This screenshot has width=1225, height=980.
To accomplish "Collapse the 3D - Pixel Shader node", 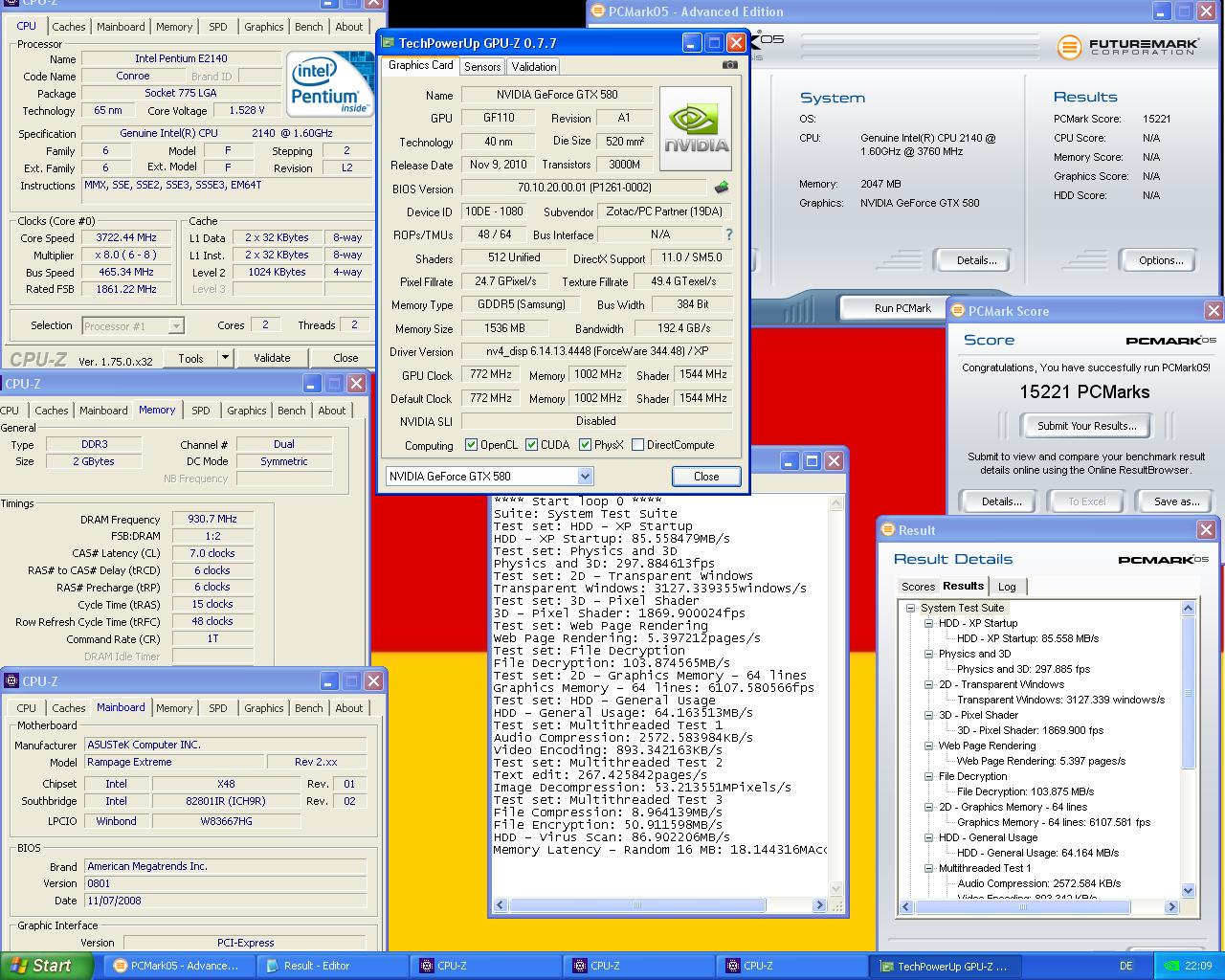I will (x=928, y=716).
